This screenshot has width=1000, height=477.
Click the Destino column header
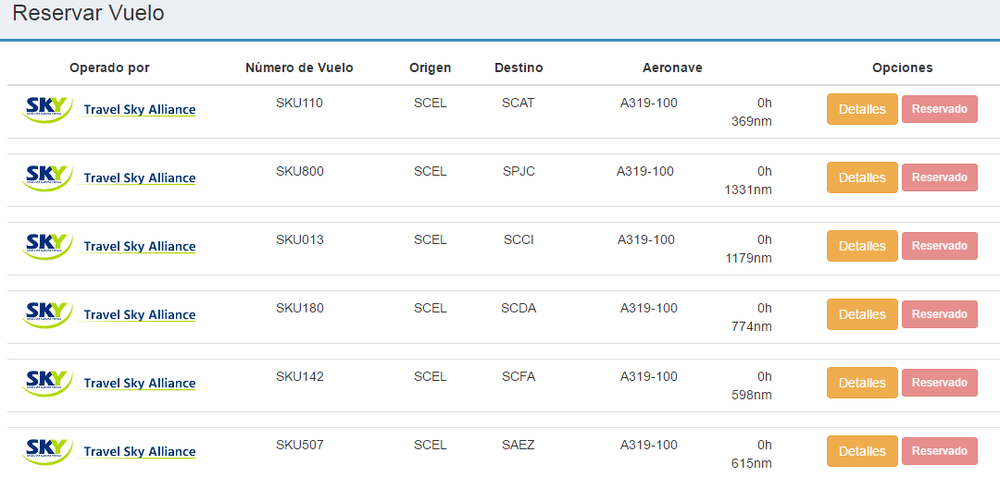click(518, 68)
